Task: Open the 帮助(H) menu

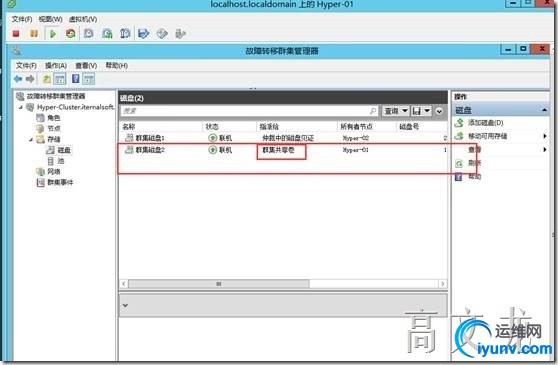Action: point(117,65)
